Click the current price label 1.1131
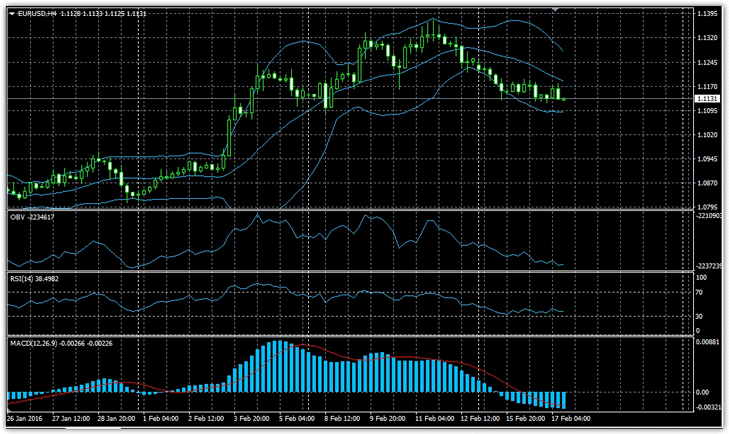 coord(706,100)
